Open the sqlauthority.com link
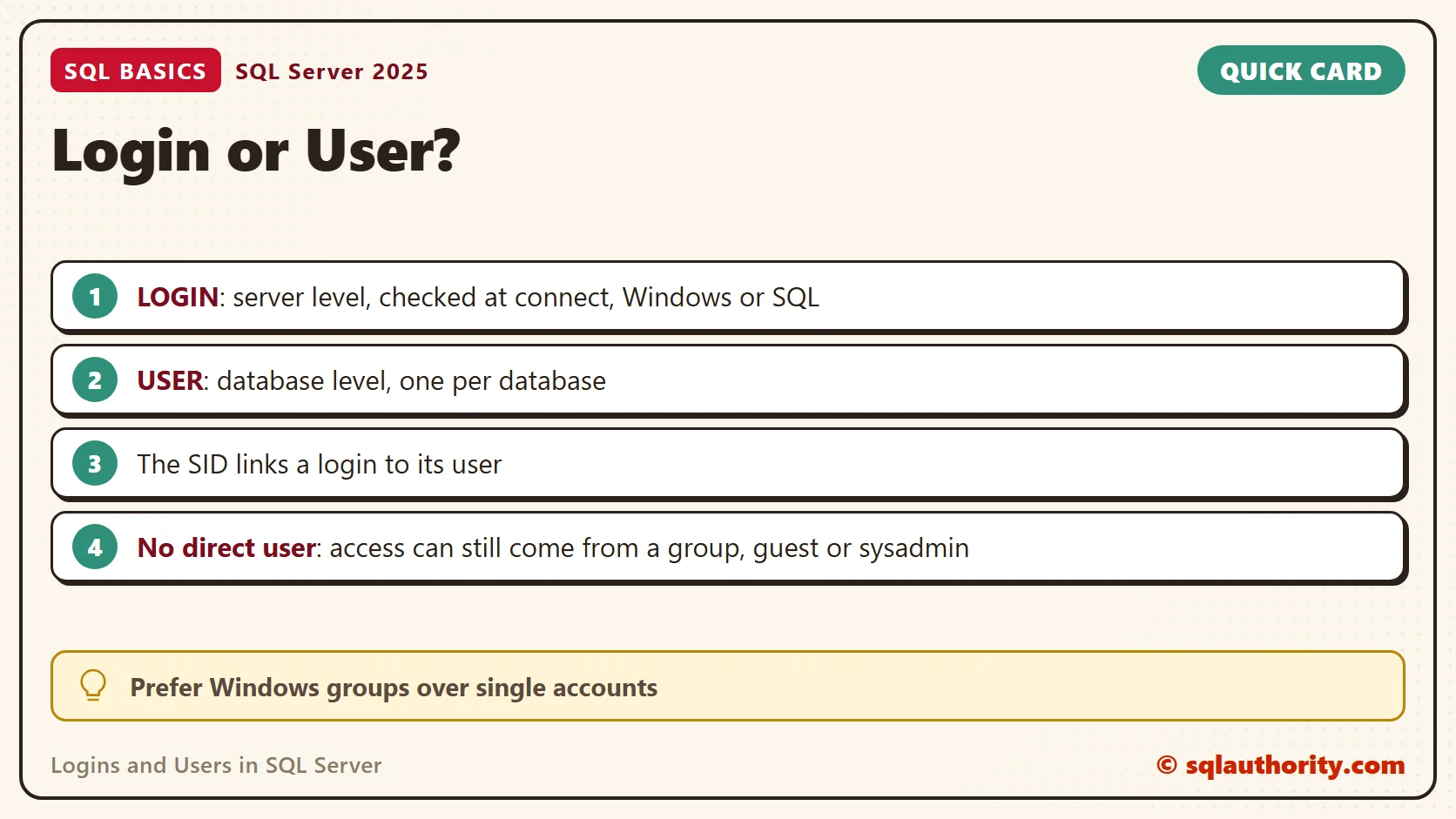 point(1281,765)
